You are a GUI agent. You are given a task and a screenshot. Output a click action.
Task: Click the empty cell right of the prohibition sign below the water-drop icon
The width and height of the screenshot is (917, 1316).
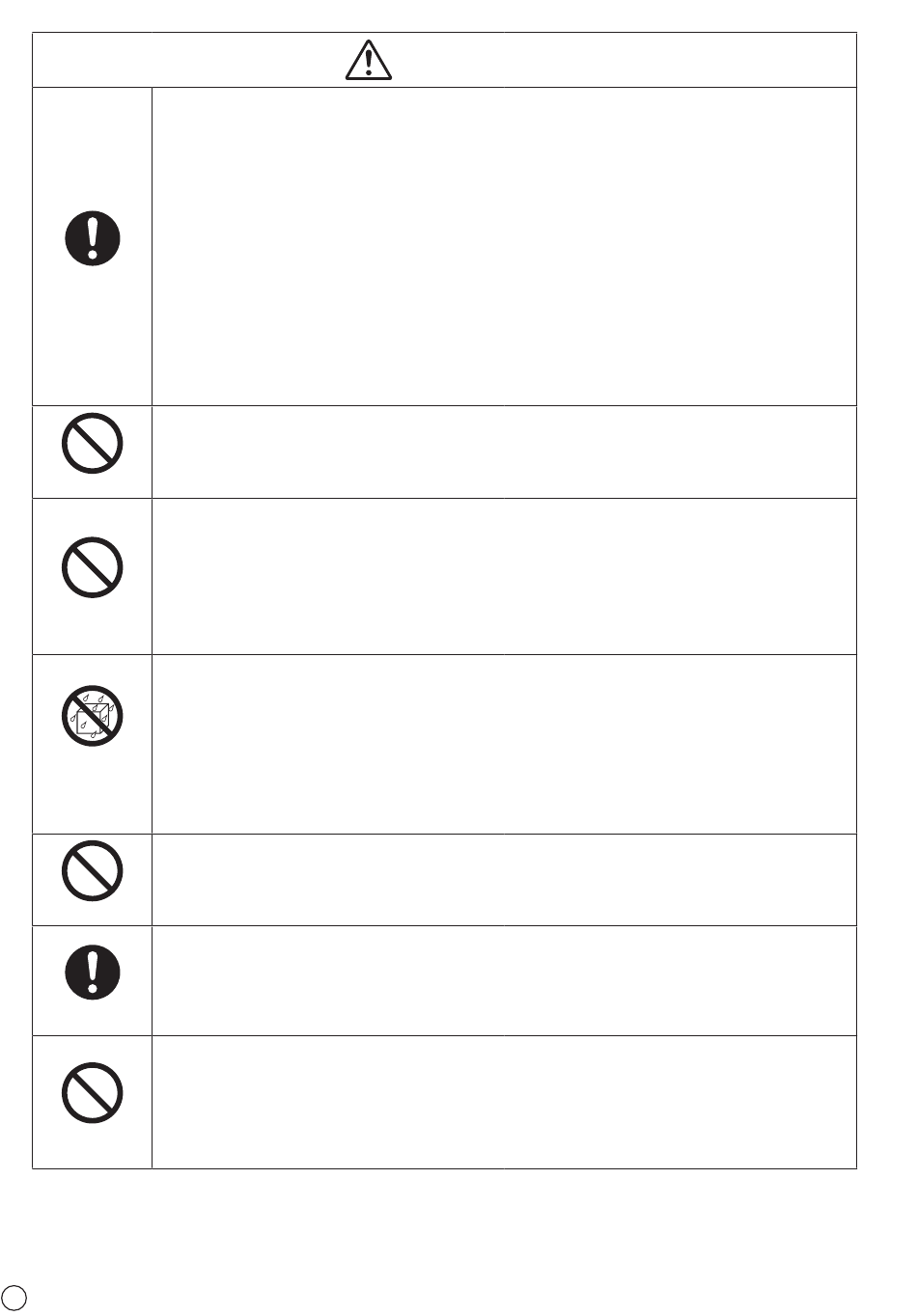click(x=504, y=880)
